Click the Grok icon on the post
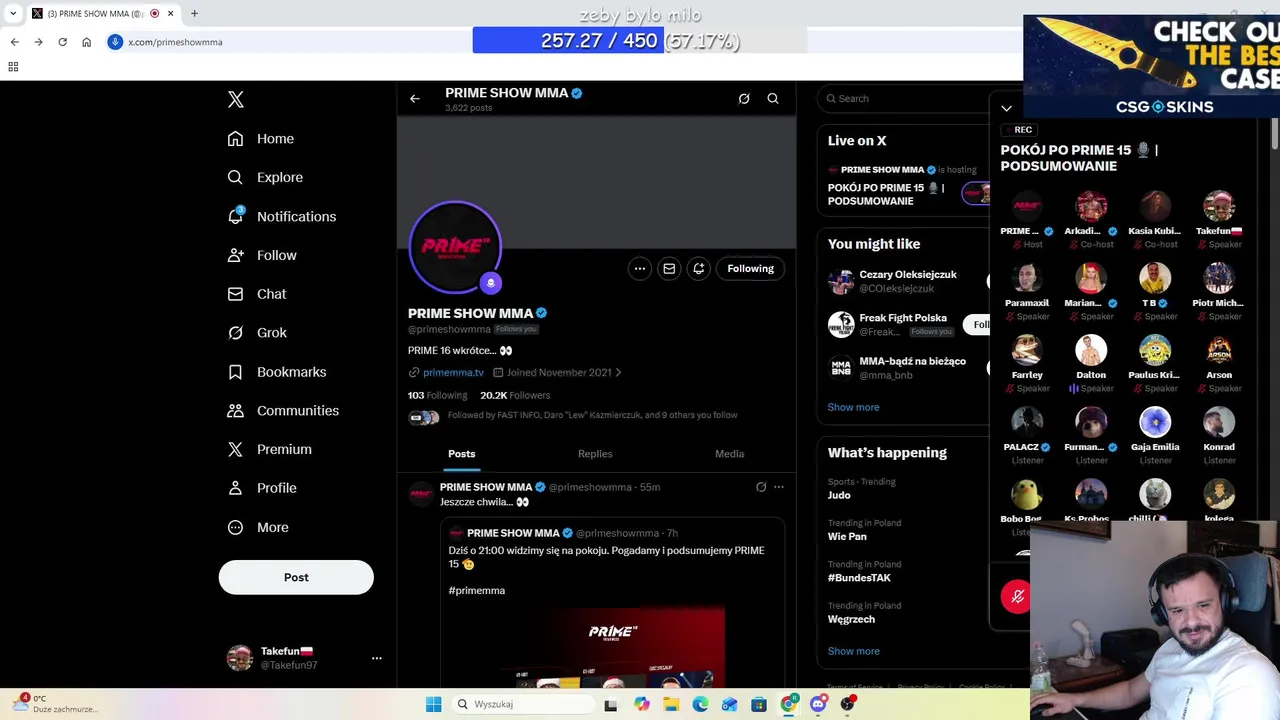Viewport: 1280px width, 720px height. [x=761, y=487]
